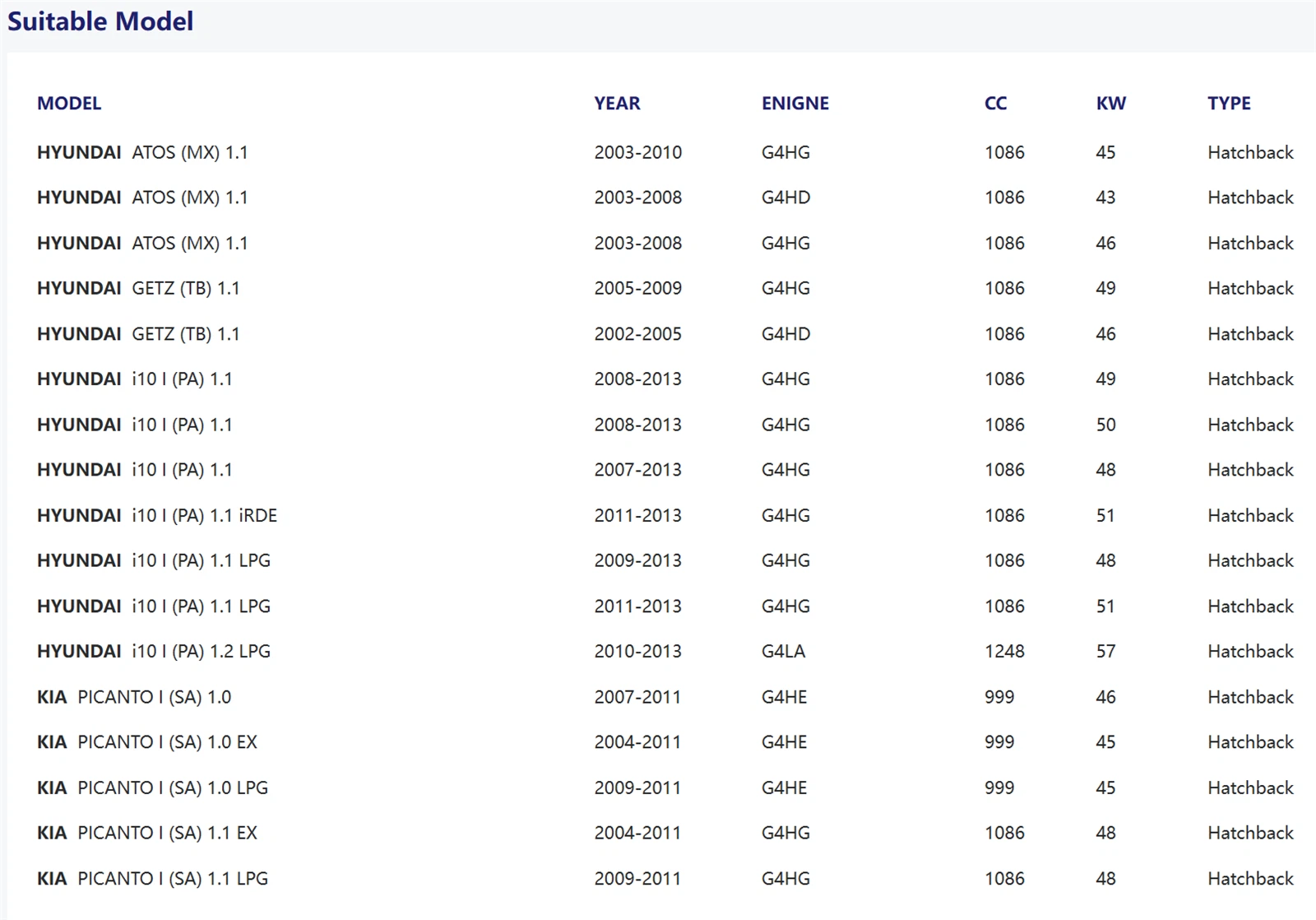Click KW value '51' in the iRDE row
Viewport: 1316px width, 920px height.
pos(1105,515)
